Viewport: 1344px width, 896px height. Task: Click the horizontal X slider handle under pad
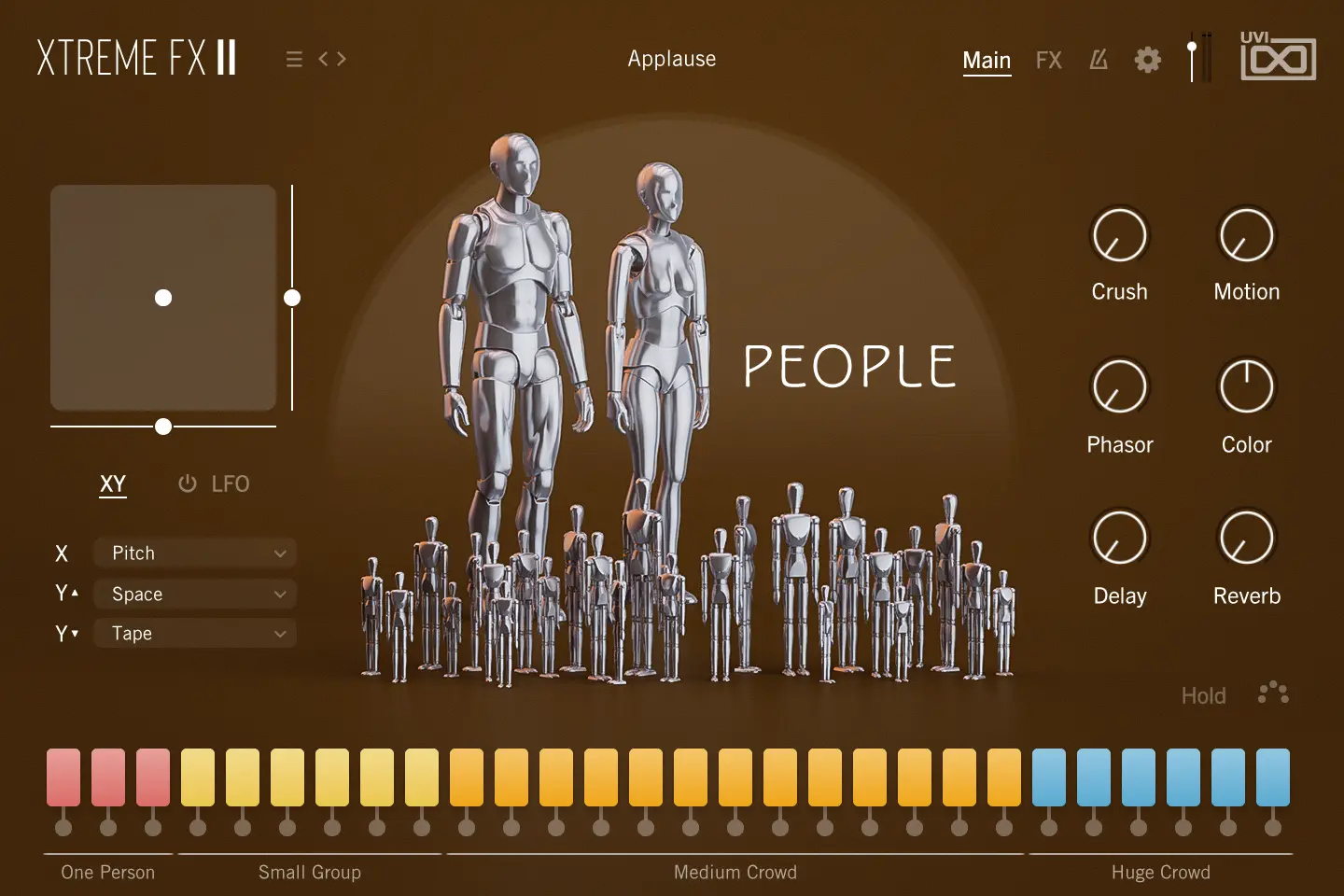163,427
